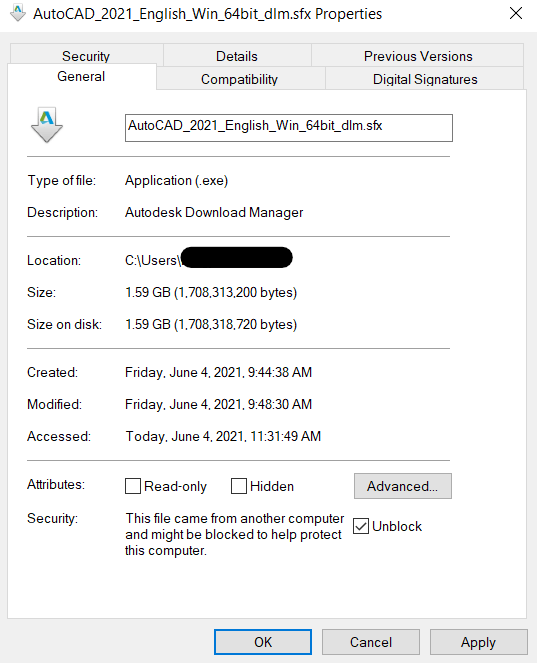Open the Advanced attributes dialog
The height and width of the screenshot is (663, 537).
pyautogui.click(x=403, y=486)
